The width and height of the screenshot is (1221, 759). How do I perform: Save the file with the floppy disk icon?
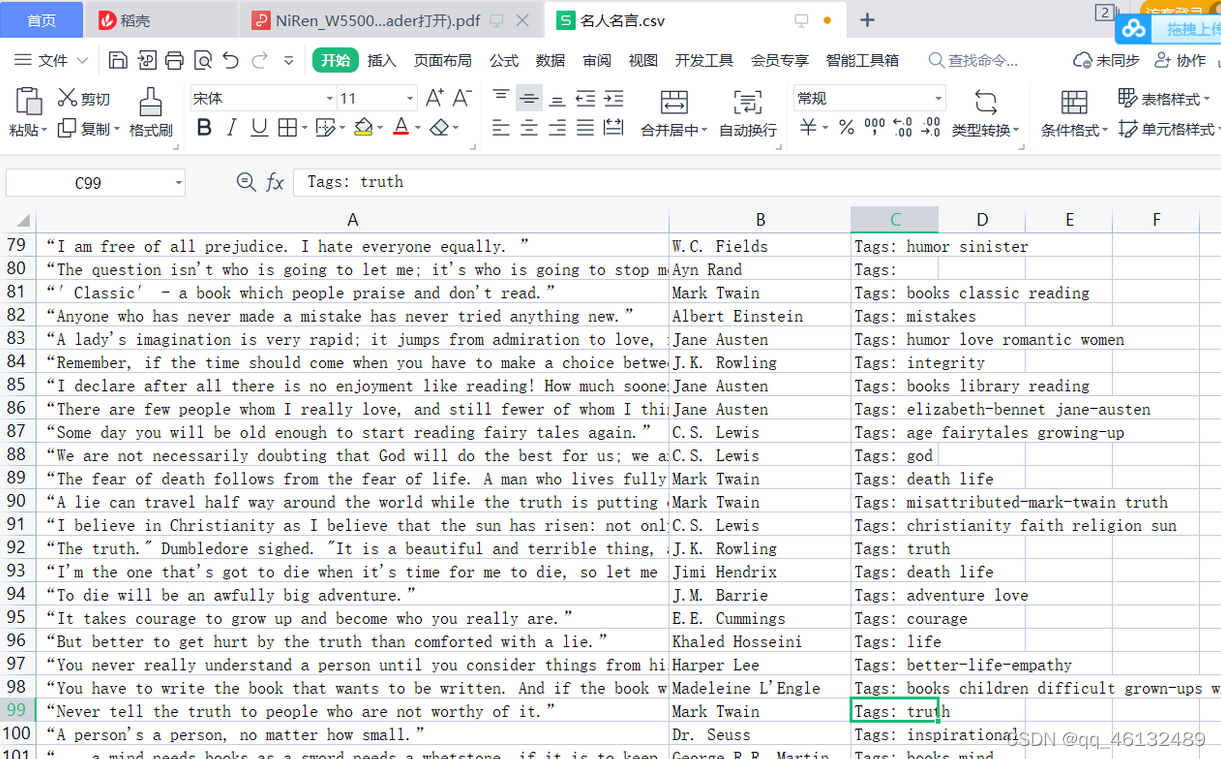tap(118, 61)
